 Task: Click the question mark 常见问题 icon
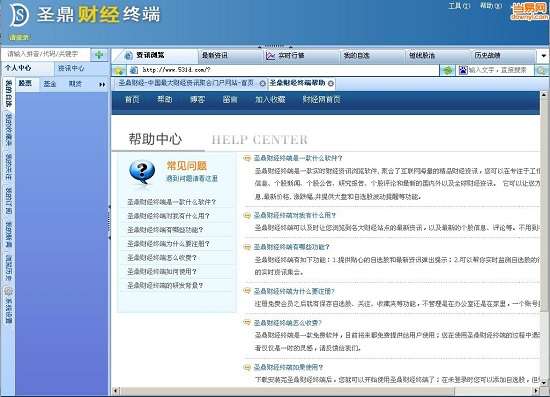tap(142, 171)
